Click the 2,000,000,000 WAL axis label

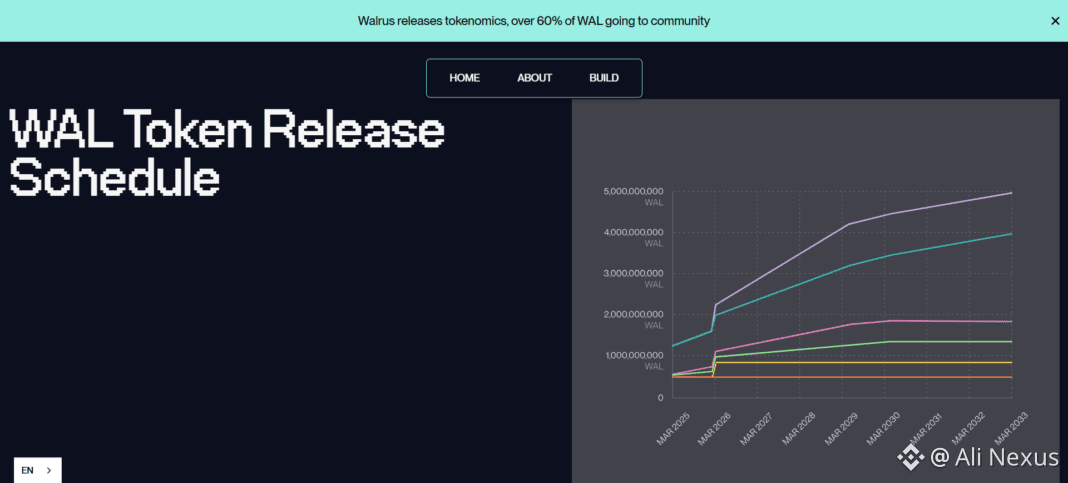633,320
